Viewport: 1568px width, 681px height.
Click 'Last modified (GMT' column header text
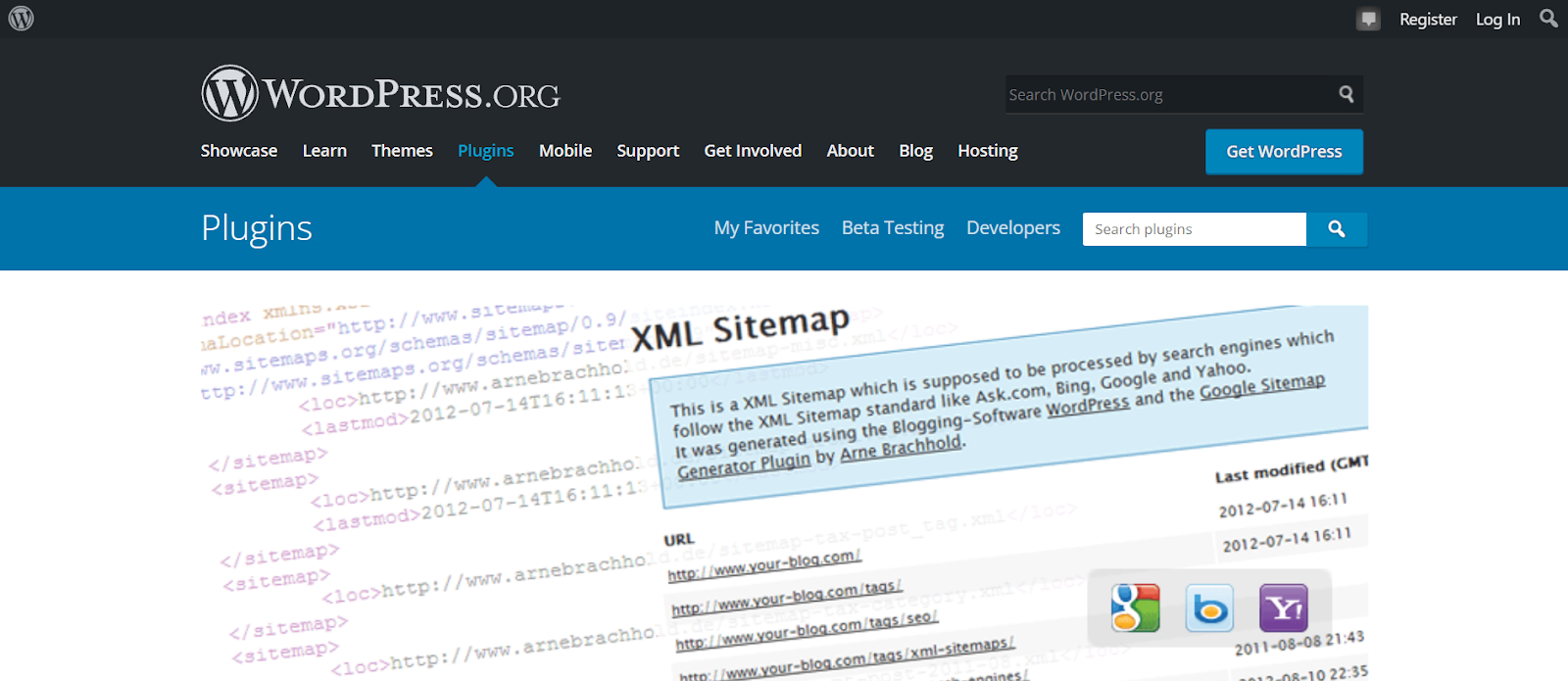pyautogui.click(x=1292, y=469)
